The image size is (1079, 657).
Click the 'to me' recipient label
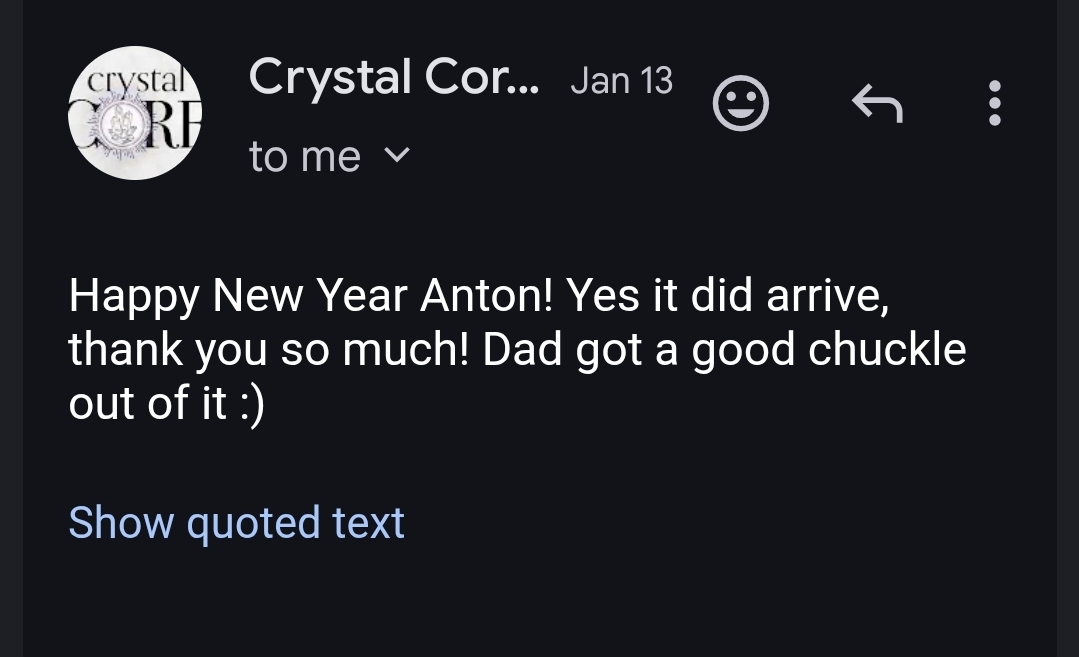(x=305, y=157)
